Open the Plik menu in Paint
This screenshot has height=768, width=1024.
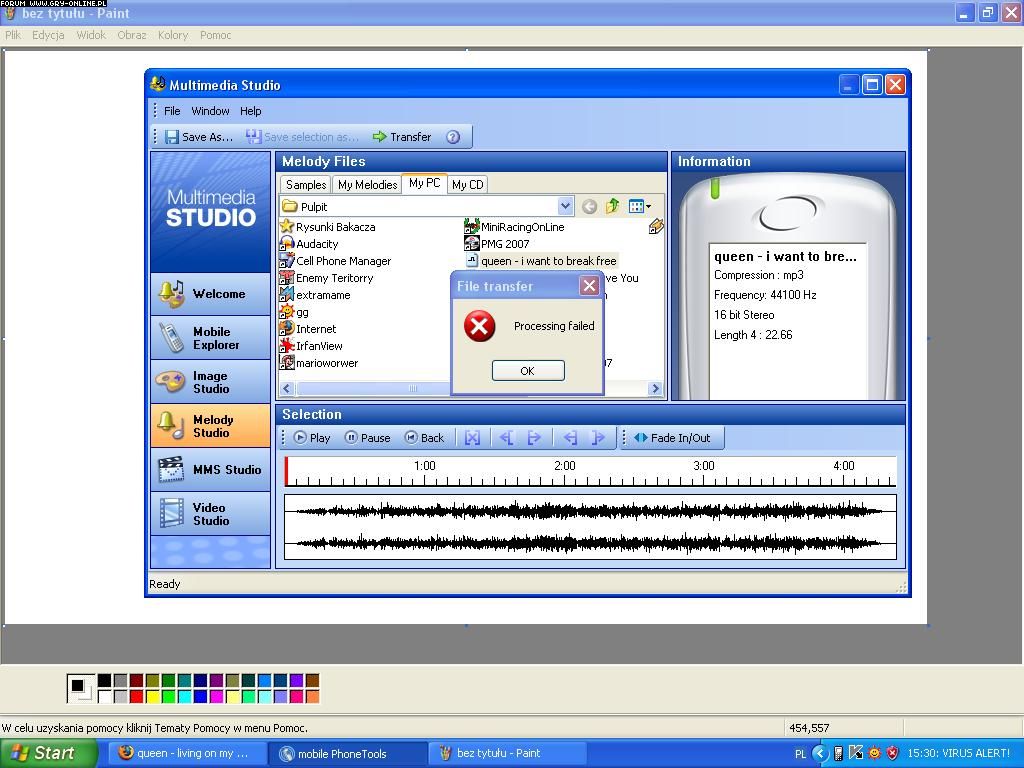click(13, 35)
